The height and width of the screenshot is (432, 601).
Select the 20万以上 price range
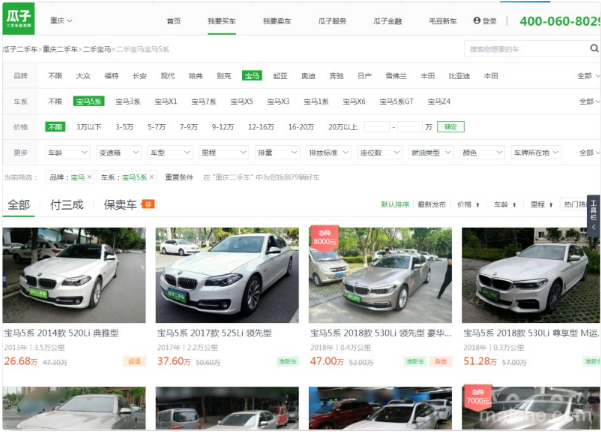point(343,127)
